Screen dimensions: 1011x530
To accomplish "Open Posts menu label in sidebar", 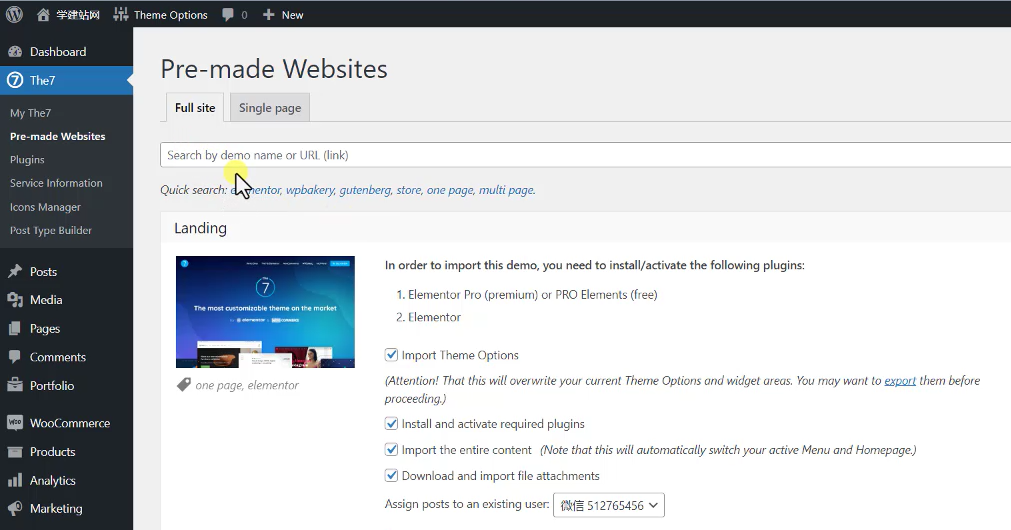I will coord(43,271).
